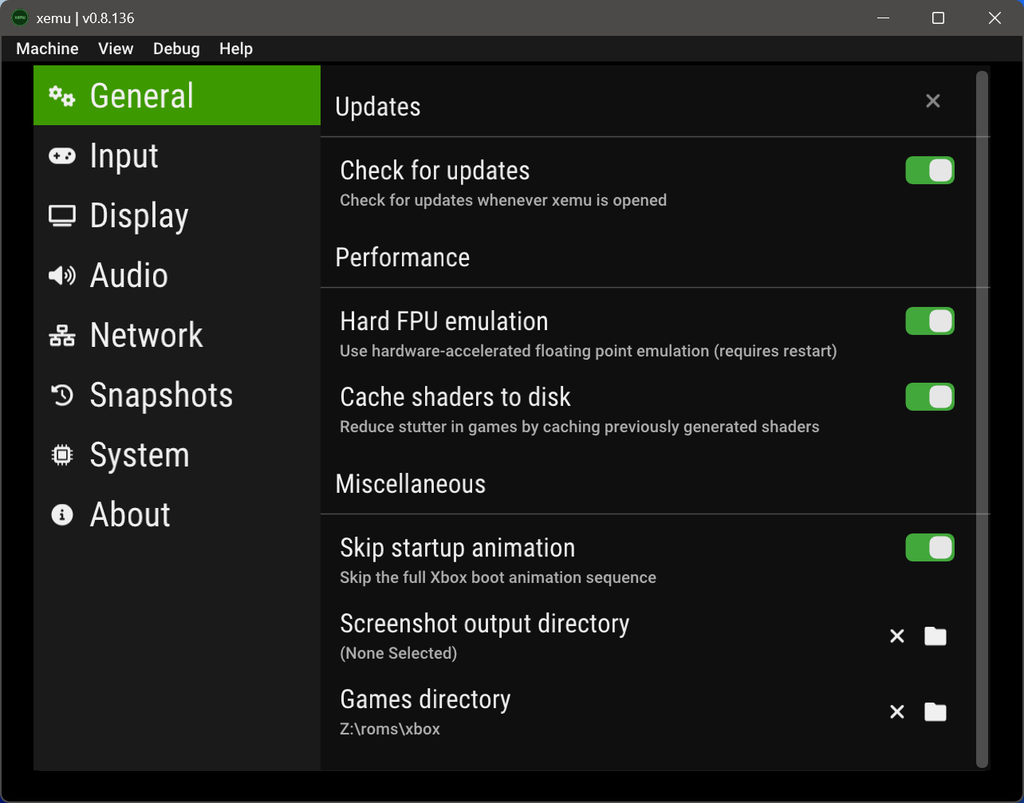Toggle Skip startup animation switch

coord(930,548)
